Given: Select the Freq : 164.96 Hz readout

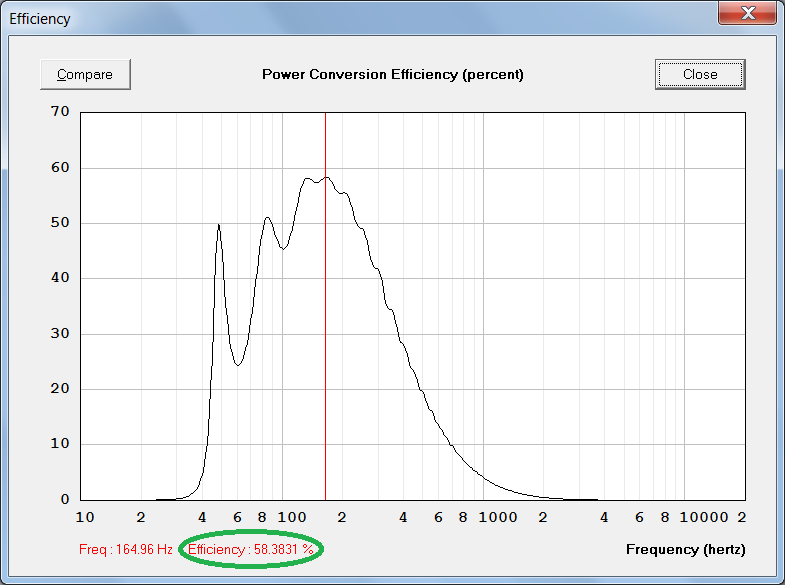Looking at the screenshot, I should pos(126,549).
